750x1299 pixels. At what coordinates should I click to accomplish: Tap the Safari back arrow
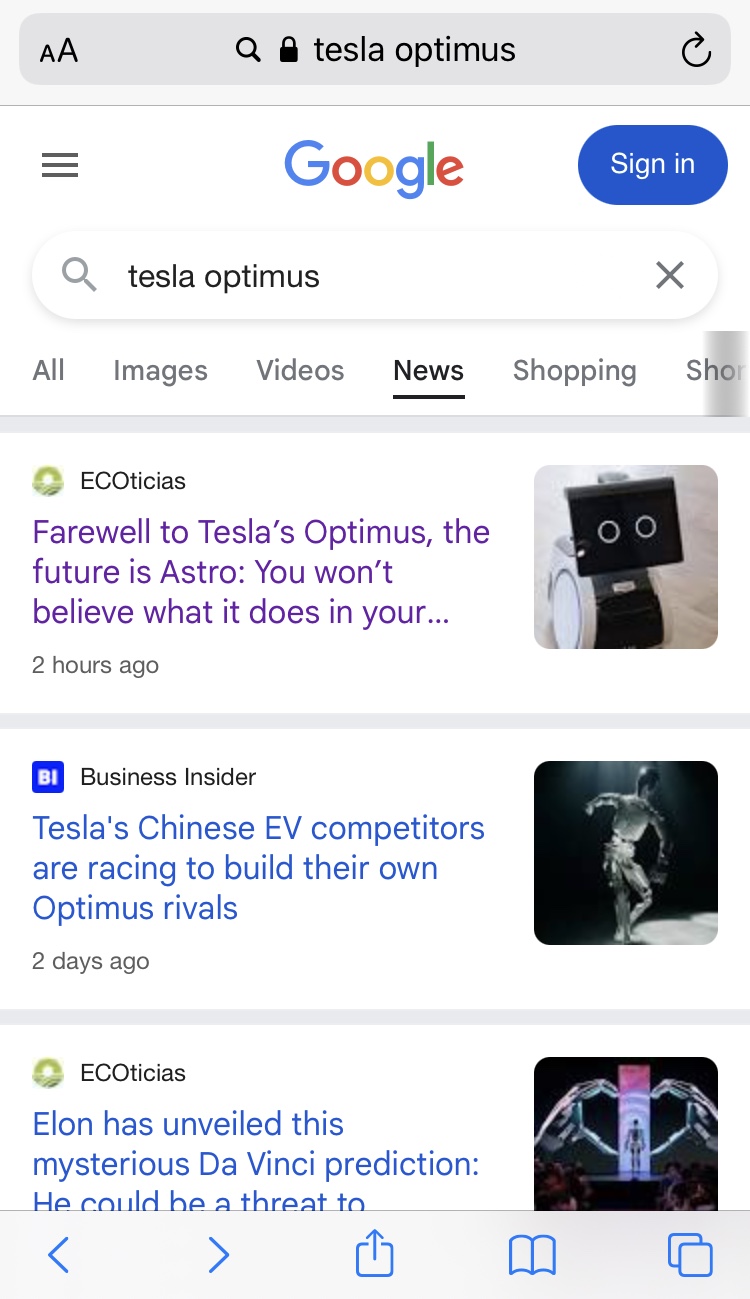[x=59, y=1254]
